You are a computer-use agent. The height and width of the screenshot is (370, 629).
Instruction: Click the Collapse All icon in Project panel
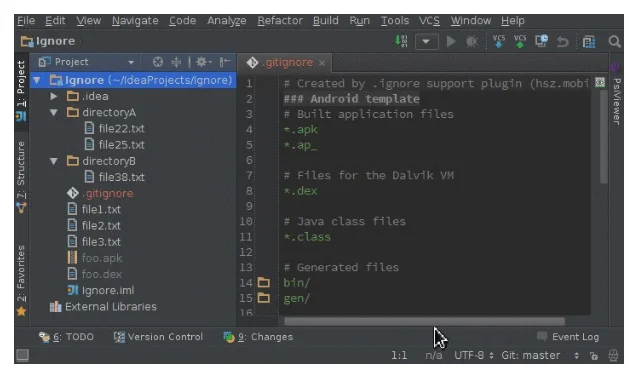tap(176, 62)
